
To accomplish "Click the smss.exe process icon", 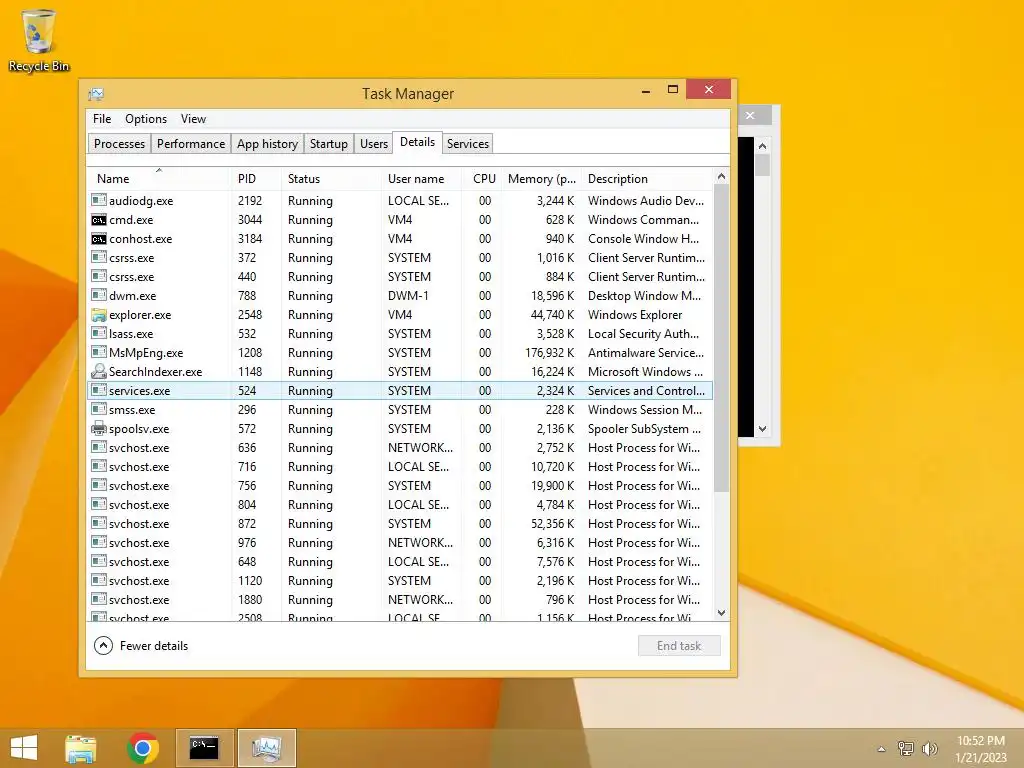I will (99, 409).
